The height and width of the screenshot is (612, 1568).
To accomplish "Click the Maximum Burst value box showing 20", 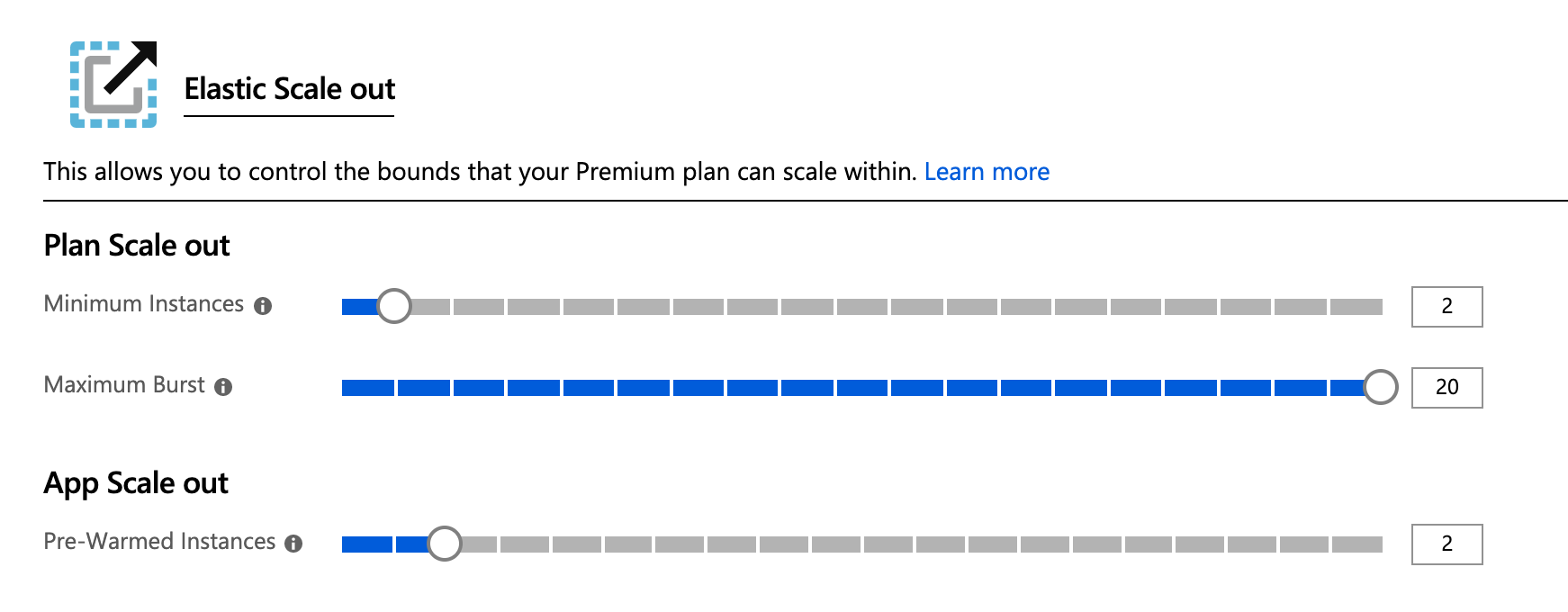I will pos(1446,389).
